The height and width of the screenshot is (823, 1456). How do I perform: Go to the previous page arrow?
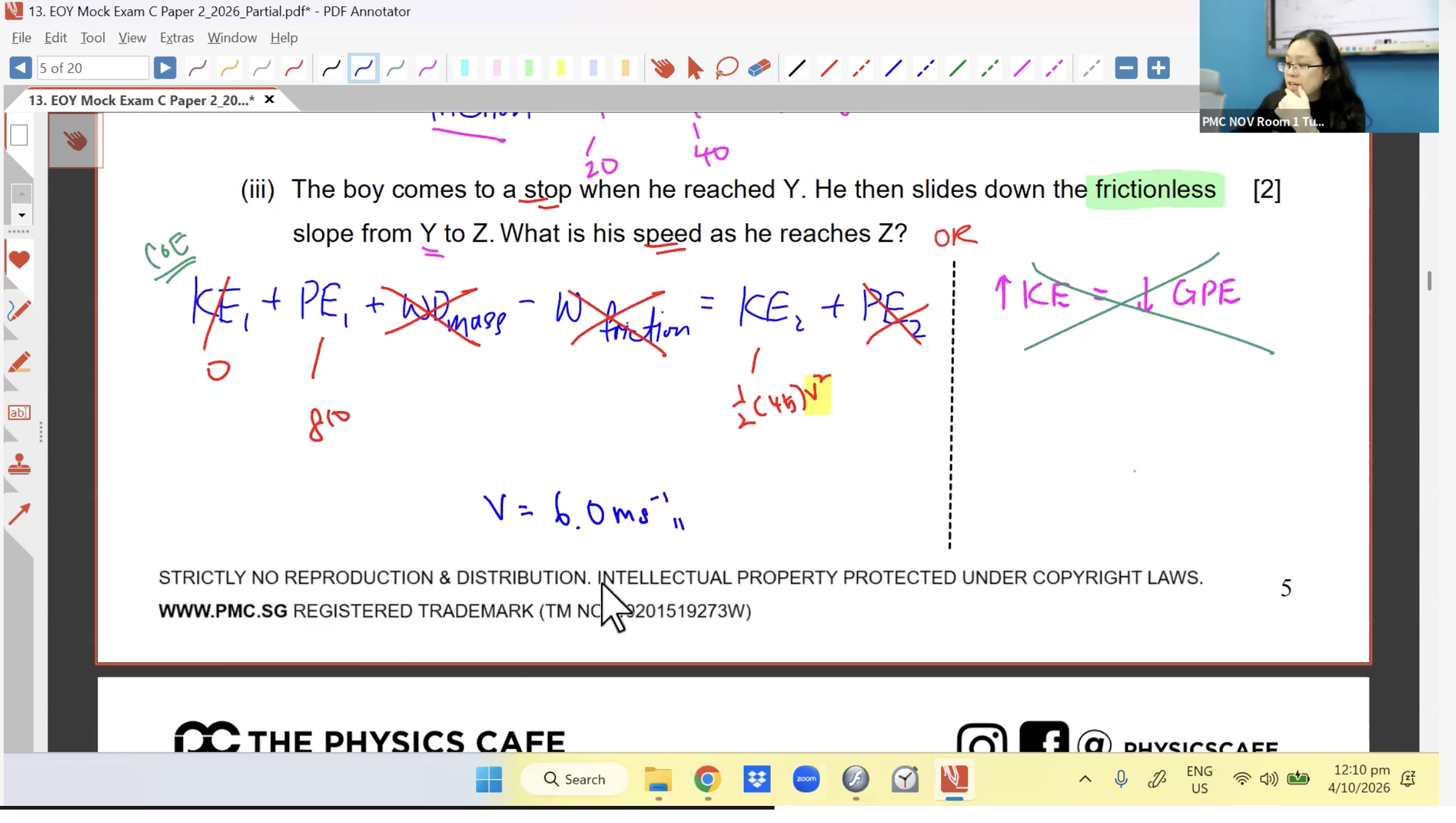20,68
